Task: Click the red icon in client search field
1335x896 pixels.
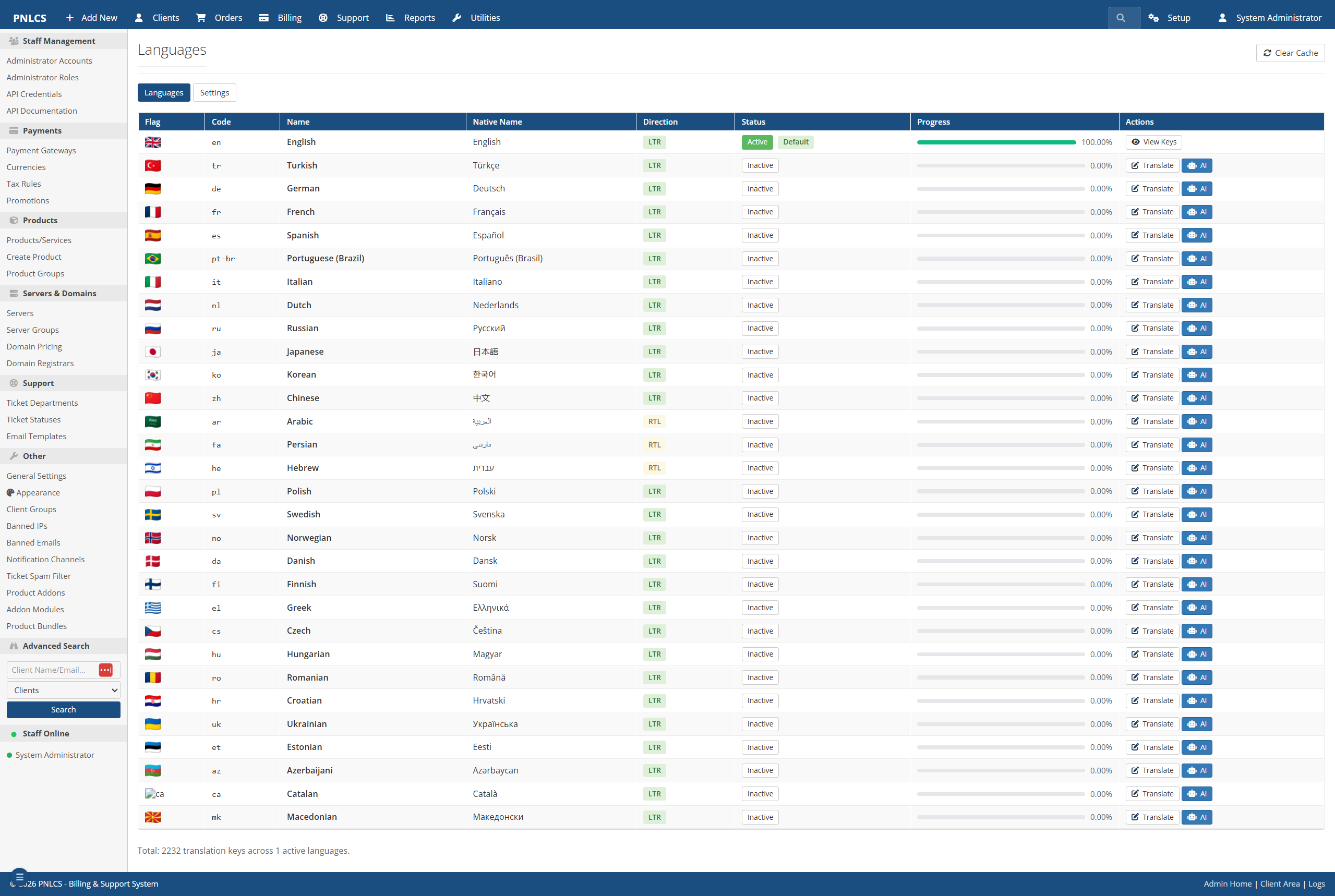Action: pyautogui.click(x=106, y=670)
